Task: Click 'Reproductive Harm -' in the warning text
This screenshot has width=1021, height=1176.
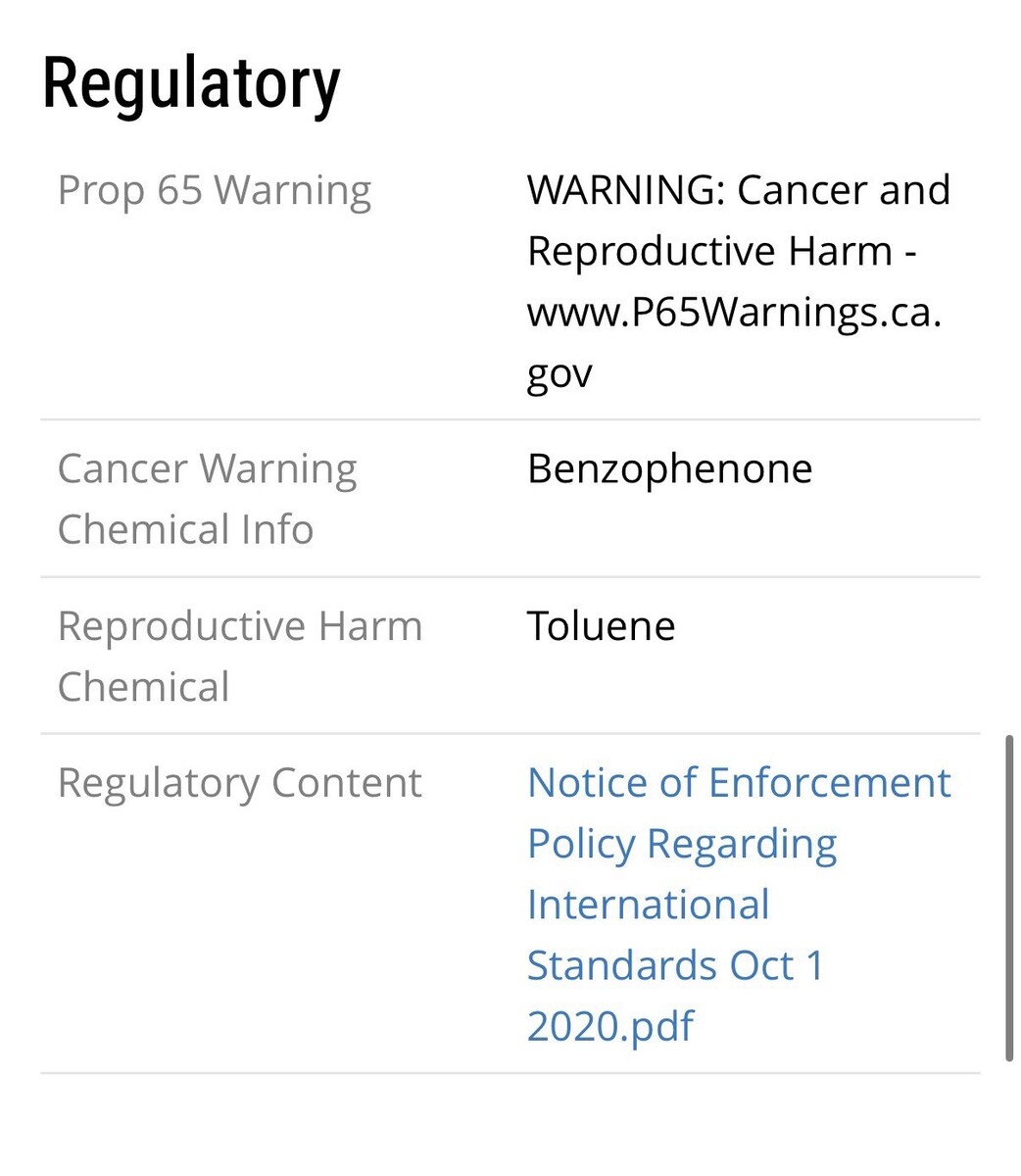Action: [x=721, y=251]
